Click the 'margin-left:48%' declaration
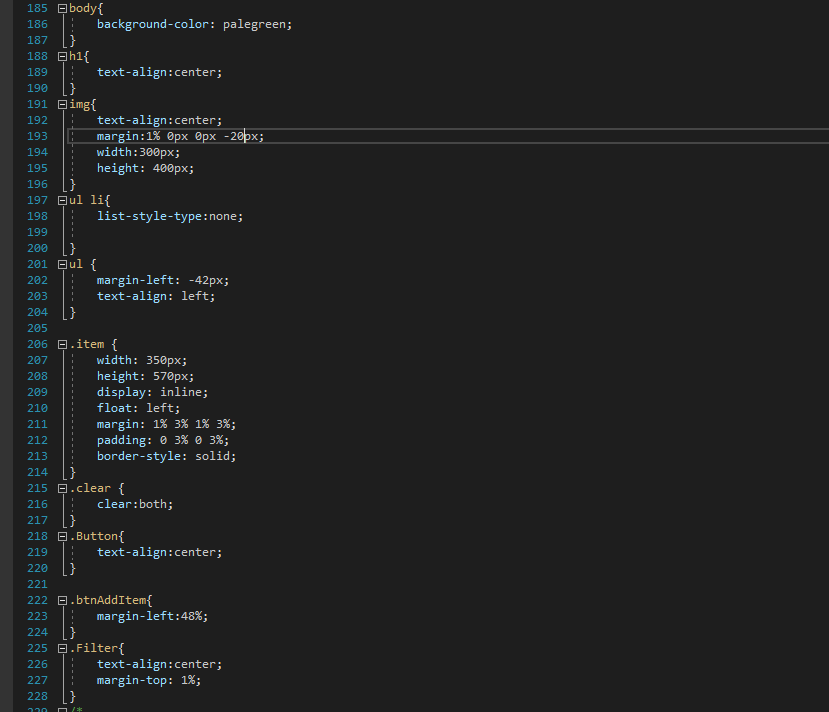This screenshot has height=712, width=829. point(150,616)
